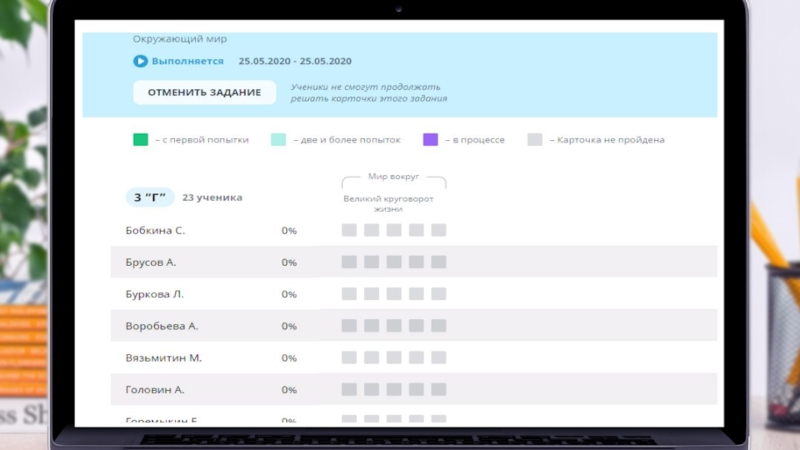Click the grey 'Карточка не пройдена' legend swatch
The image size is (800, 450).
pos(535,140)
